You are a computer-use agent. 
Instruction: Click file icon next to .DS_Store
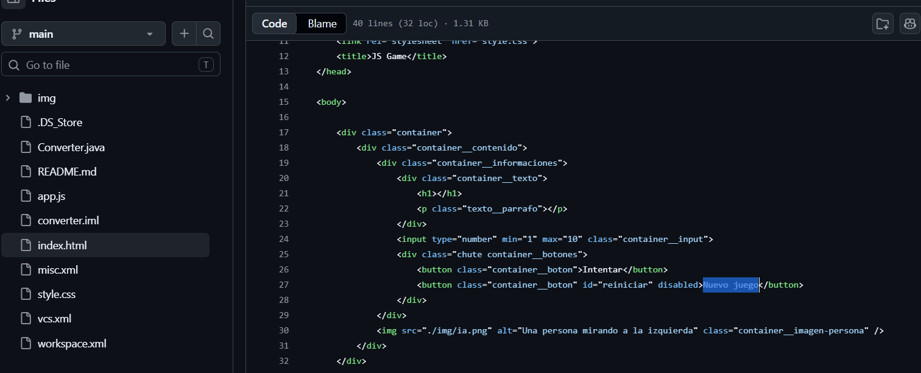(x=25, y=123)
